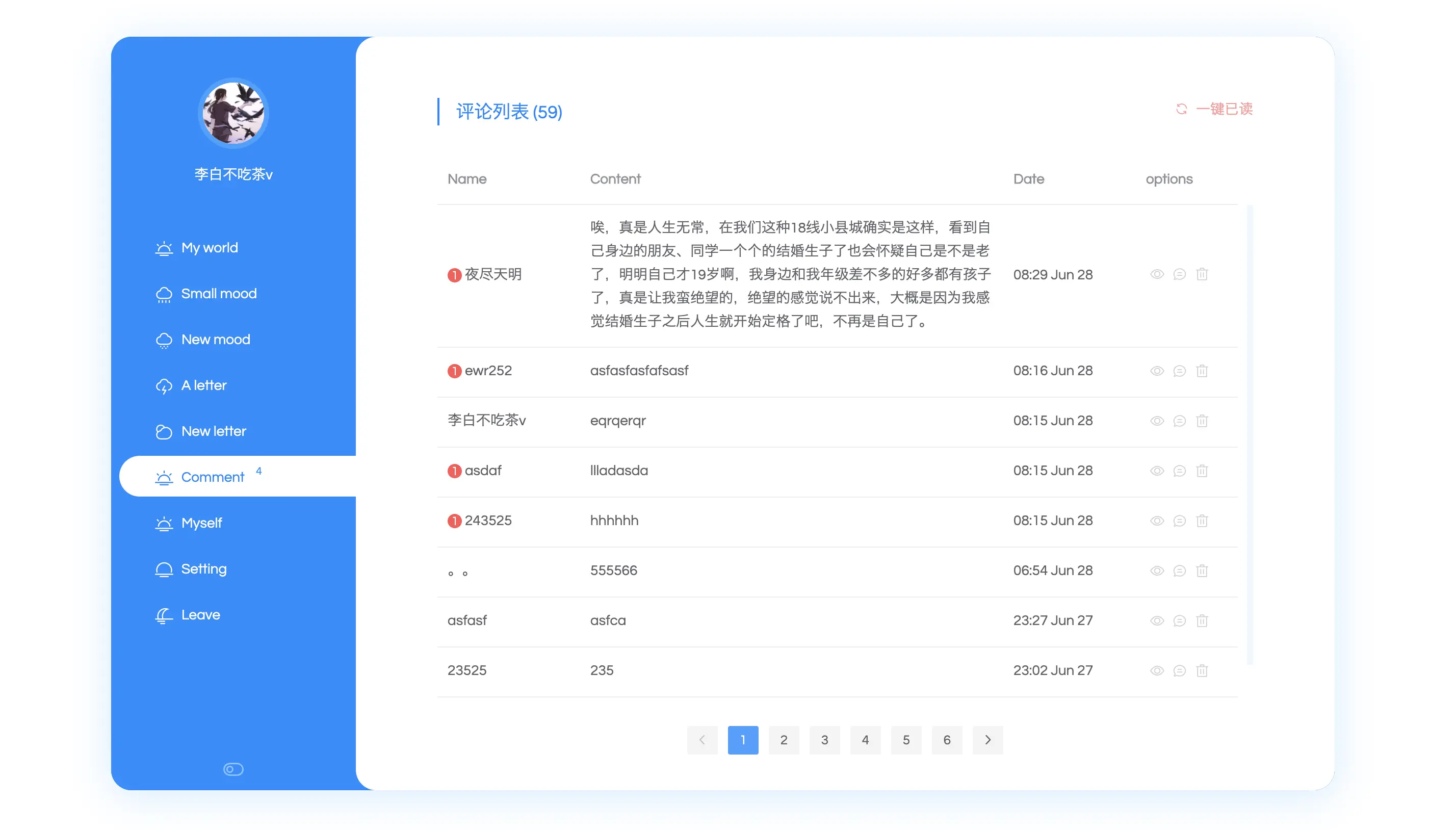The image size is (1456, 830).
Task: Go to page 6
Action: (947, 740)
